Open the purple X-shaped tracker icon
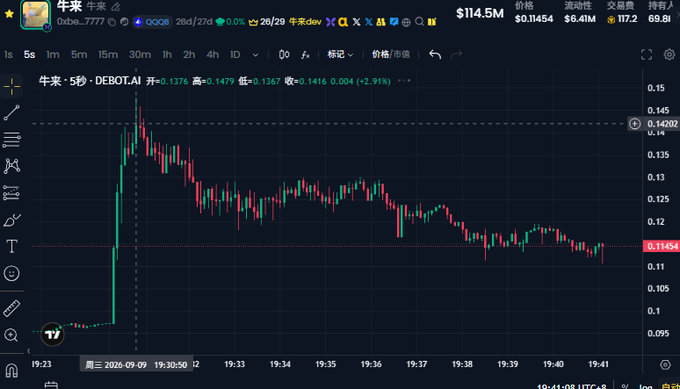The image size is (680, 389). coord(330,22)
